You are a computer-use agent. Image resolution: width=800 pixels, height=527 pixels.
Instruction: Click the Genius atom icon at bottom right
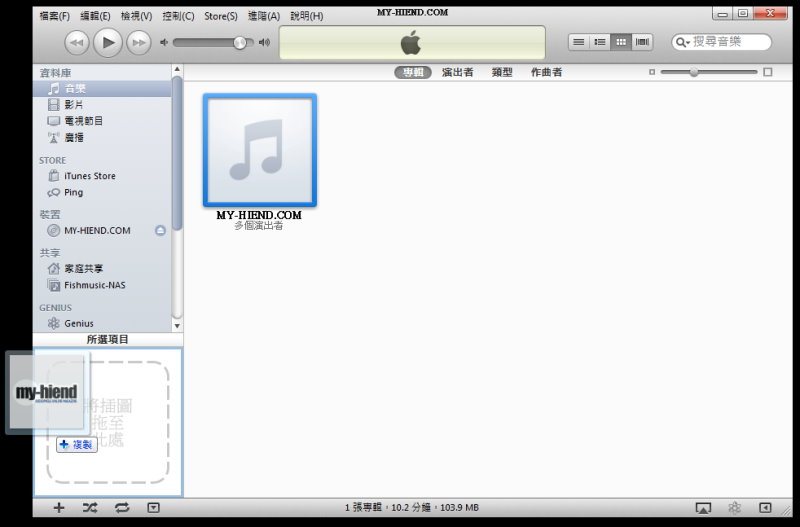tap(734, 508)
